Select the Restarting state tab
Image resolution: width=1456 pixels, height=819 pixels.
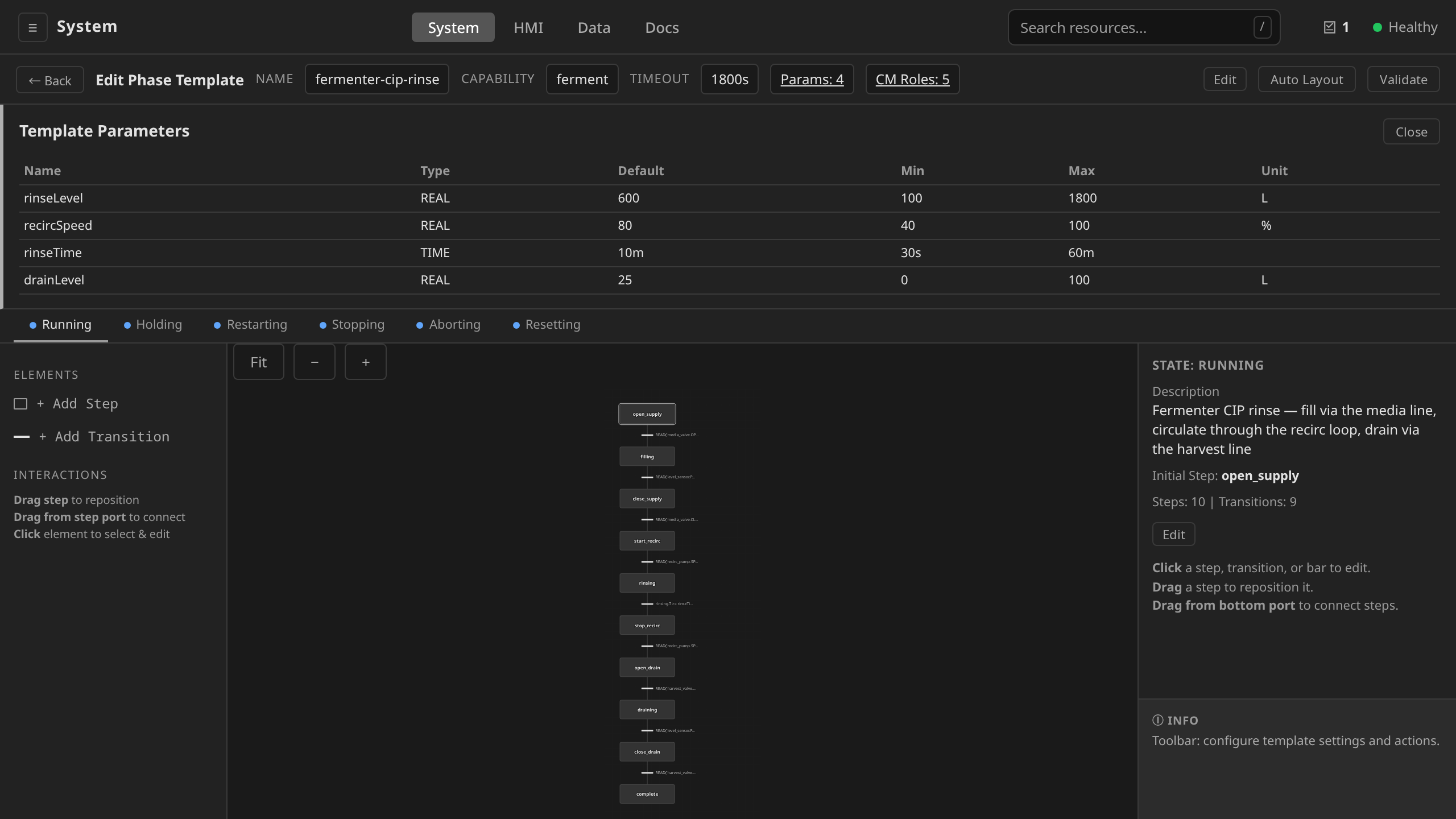pos(250,325)
